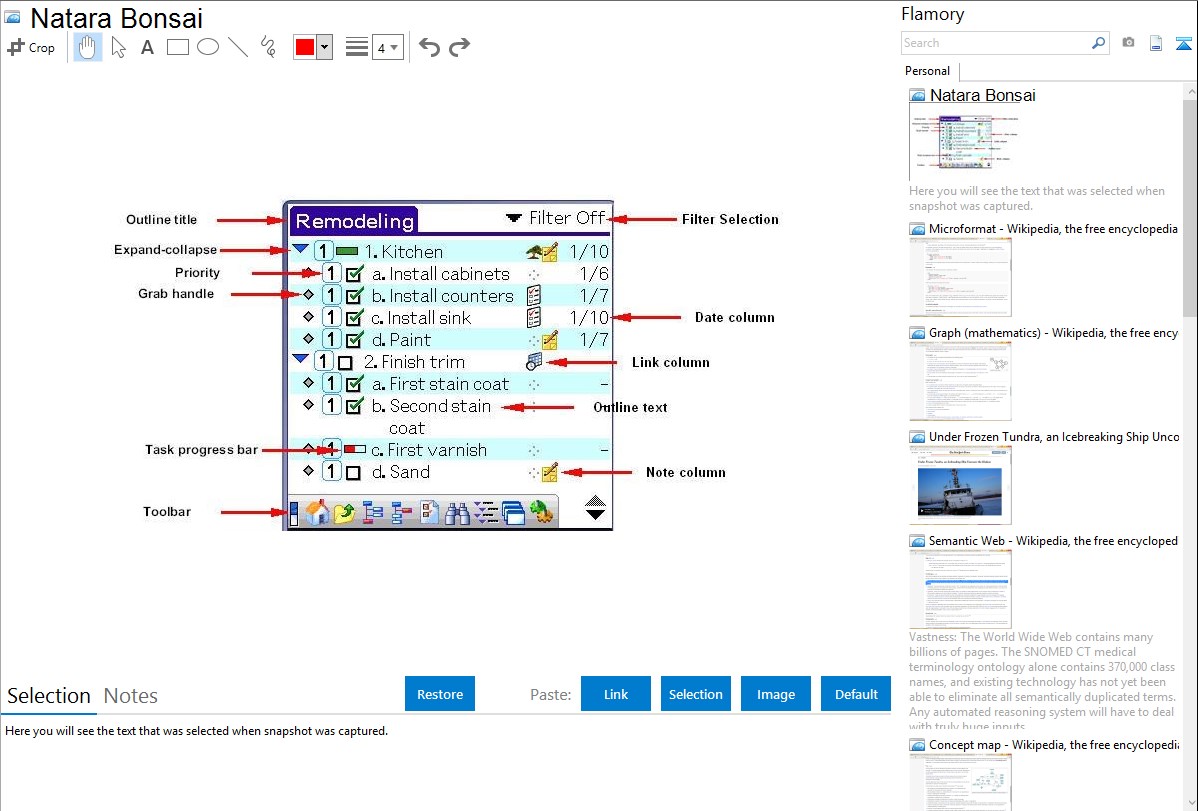Choose the arrow pointer selection tool
Image resolution: width=1198 pixels, height=811 pixels.
point(118,47)
